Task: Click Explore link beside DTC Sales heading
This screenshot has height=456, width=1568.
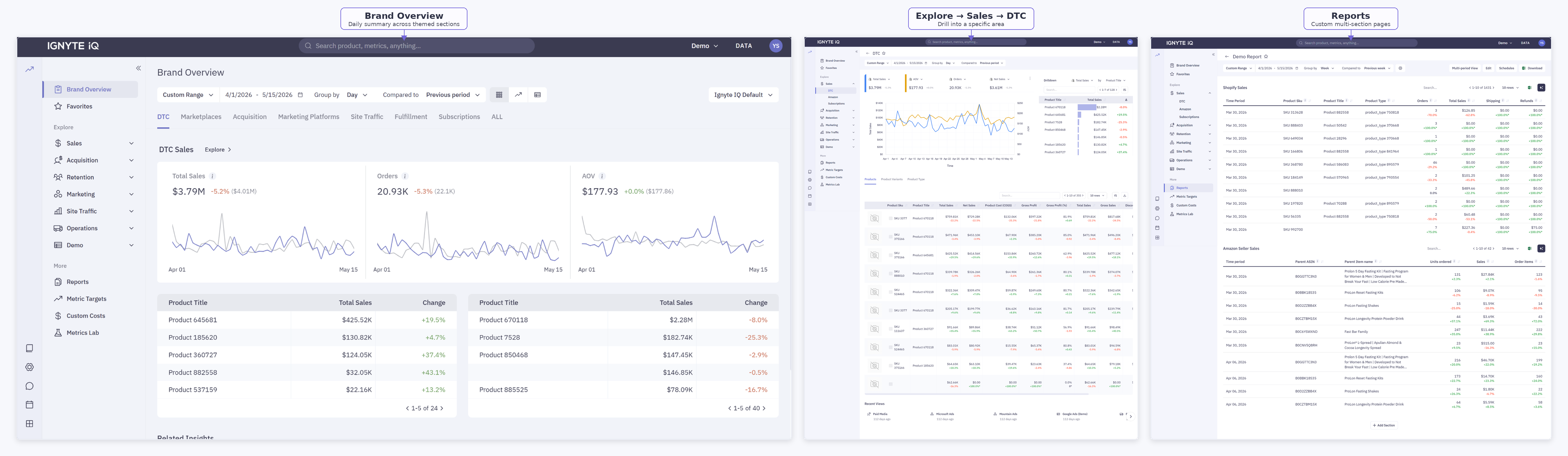Action: [218, 149]
